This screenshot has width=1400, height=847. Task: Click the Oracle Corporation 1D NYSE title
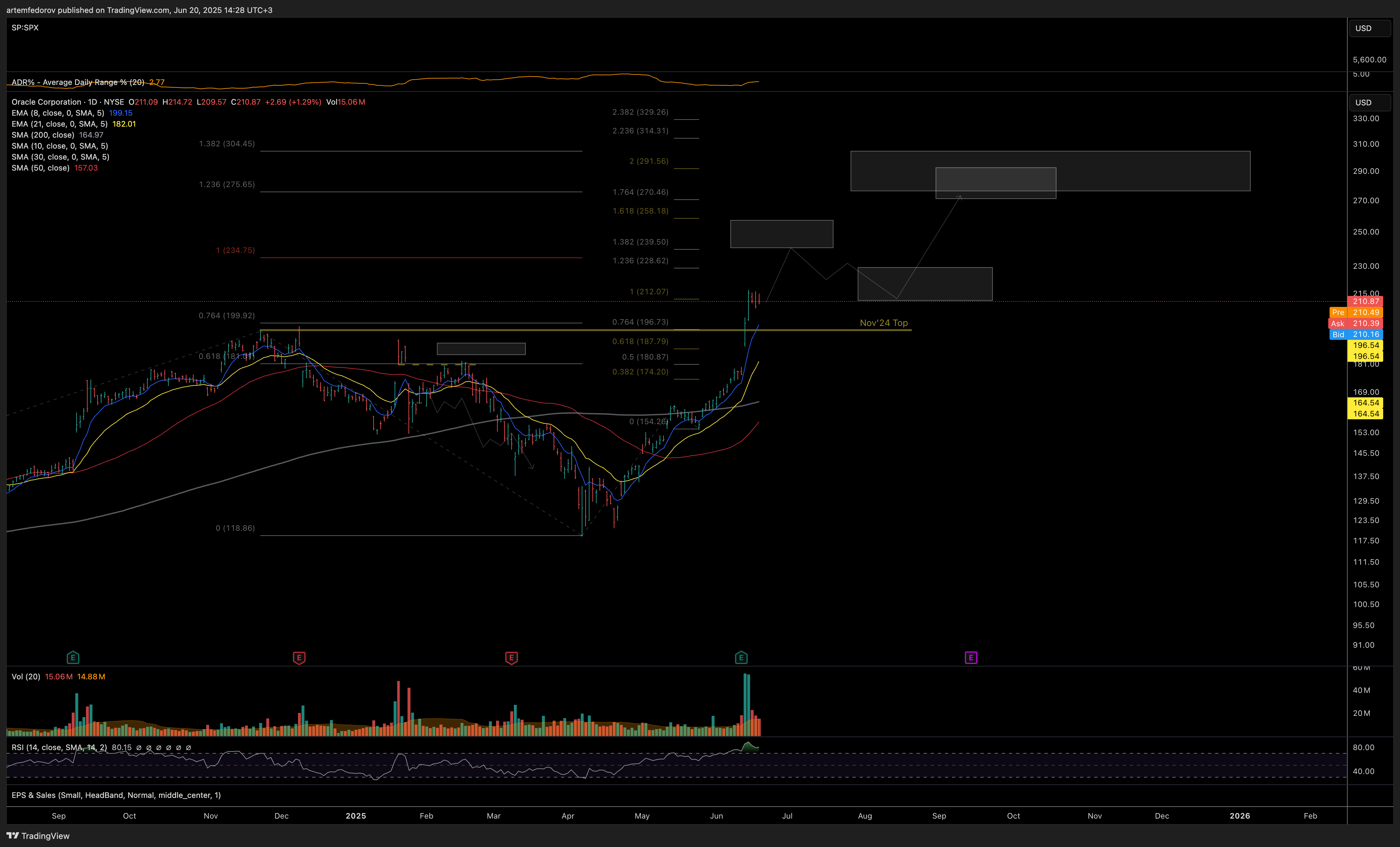(x=68, y=102)
